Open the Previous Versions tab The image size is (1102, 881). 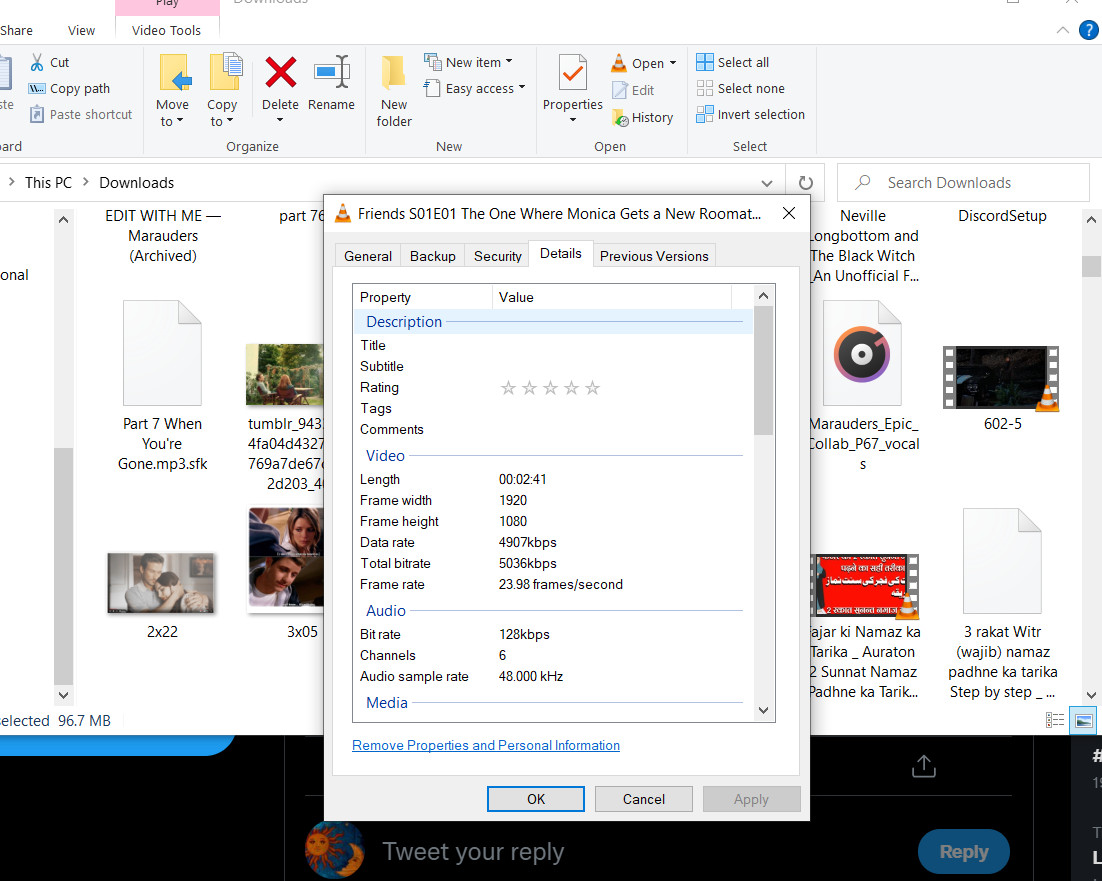654,256
